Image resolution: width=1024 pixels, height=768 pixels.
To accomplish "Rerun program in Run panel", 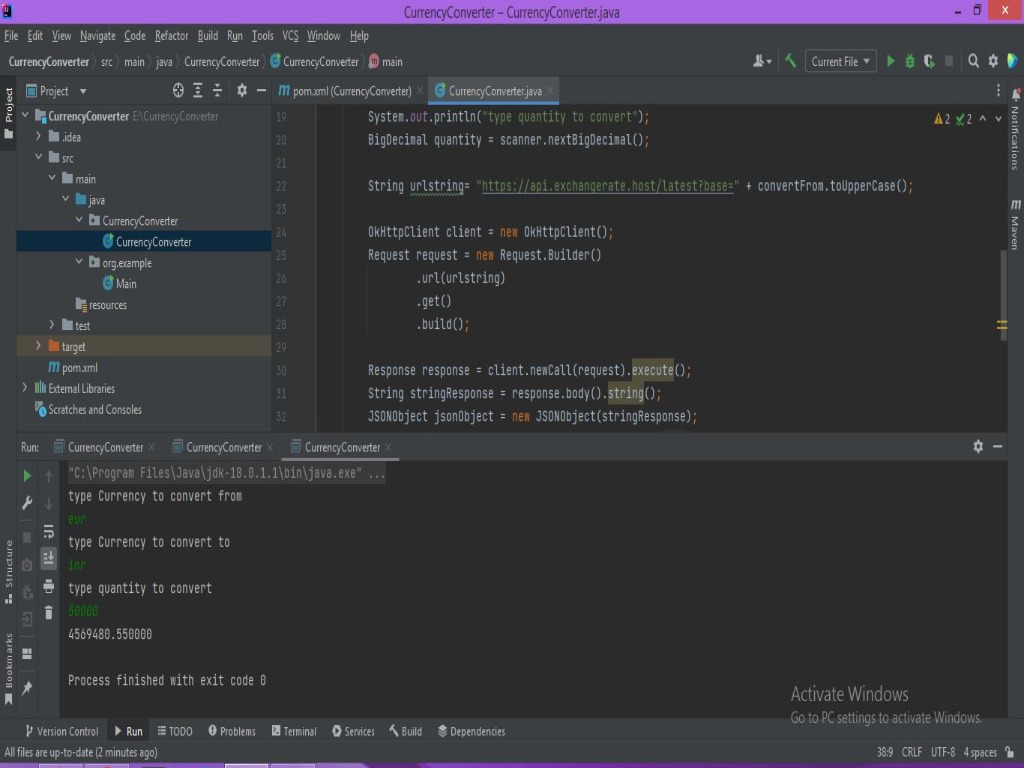I will 27,476.
